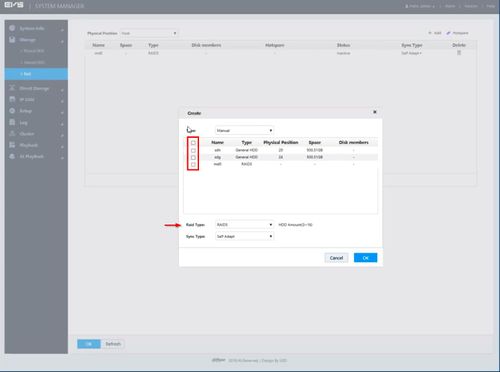Screen dimensions: 500x372
Task: Check the box for disk sdg
Action: tap(193, 157)
